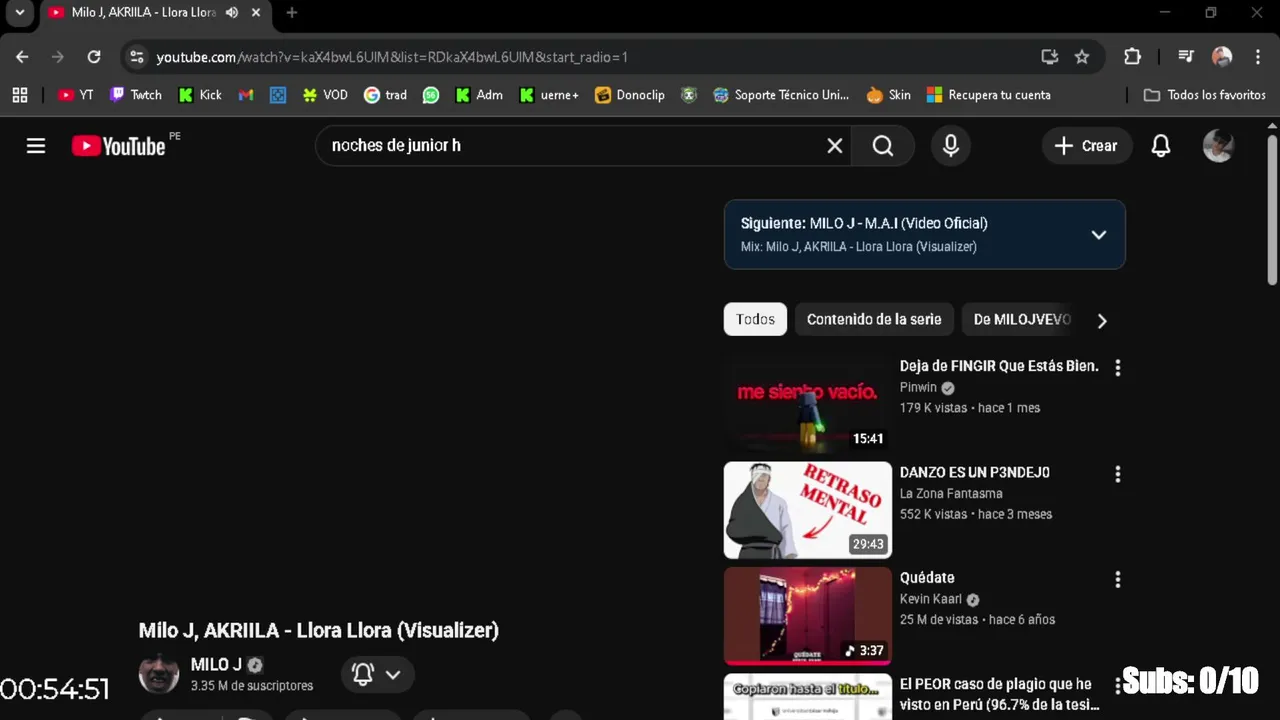Image resolution: width=1280 pixels, height=720 pixels.
Task: Close the Milo J YouTube tab
Action: tap(256, 13)
